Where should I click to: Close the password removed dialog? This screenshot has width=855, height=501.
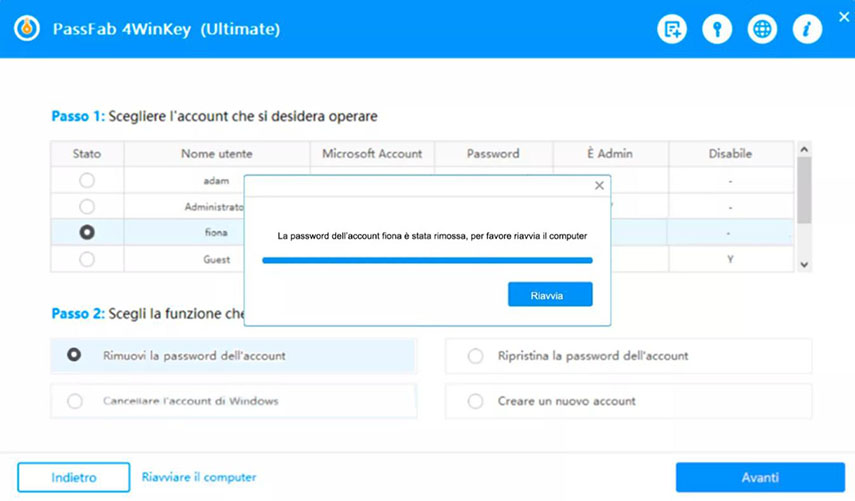[599, 186]
